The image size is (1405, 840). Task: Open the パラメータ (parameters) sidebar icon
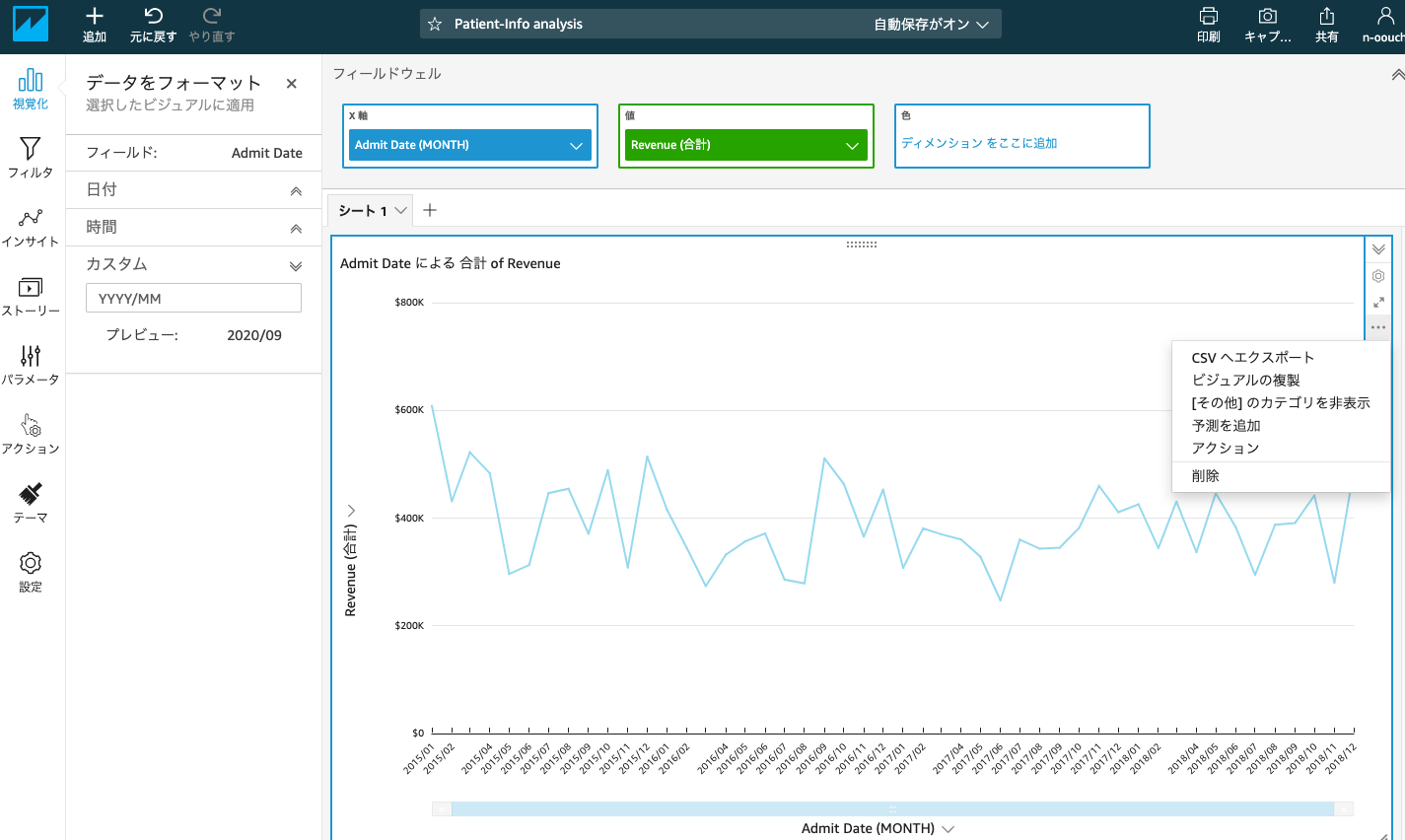tap(31, 356)
